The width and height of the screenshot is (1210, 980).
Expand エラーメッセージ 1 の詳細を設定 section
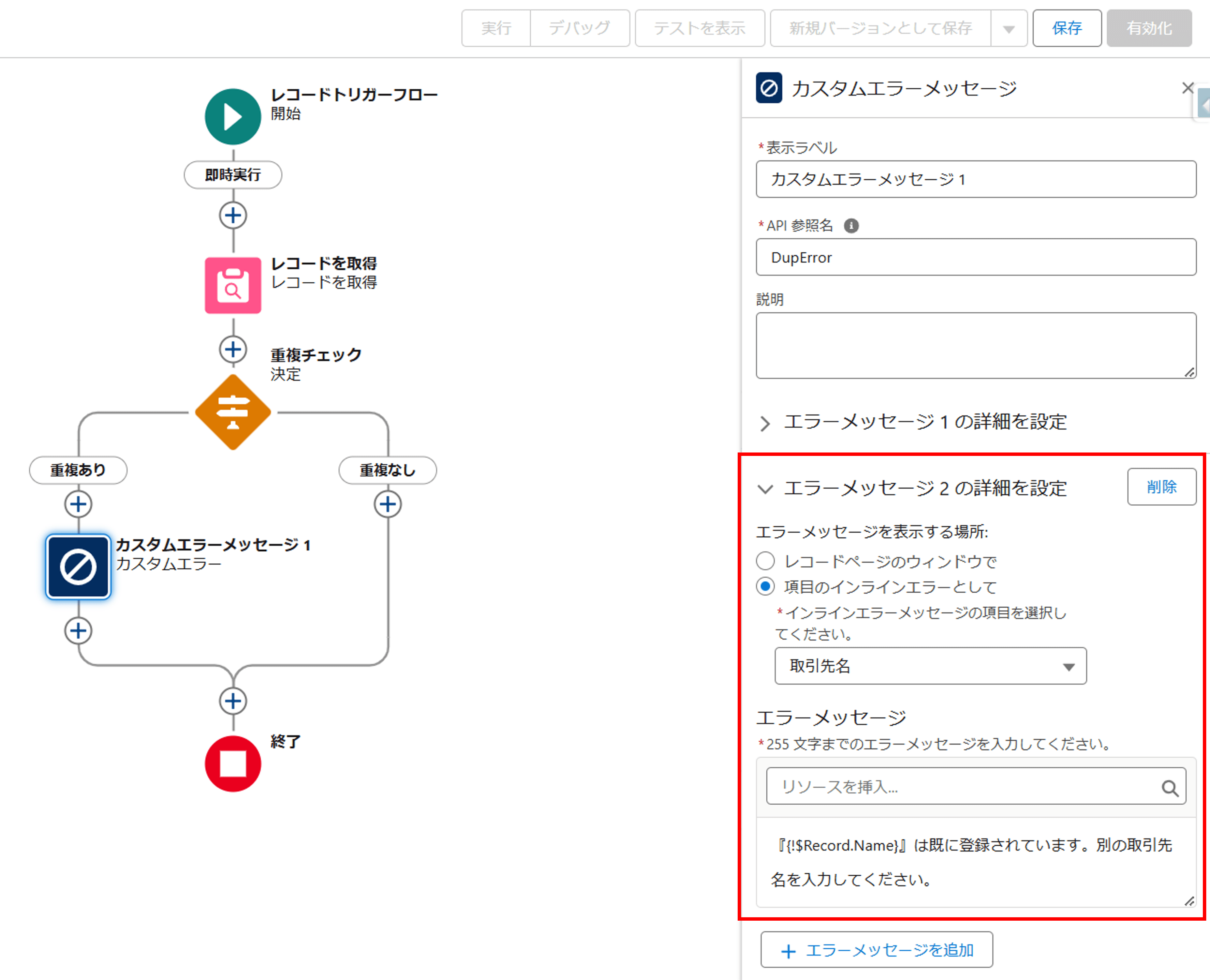(765, 424)
